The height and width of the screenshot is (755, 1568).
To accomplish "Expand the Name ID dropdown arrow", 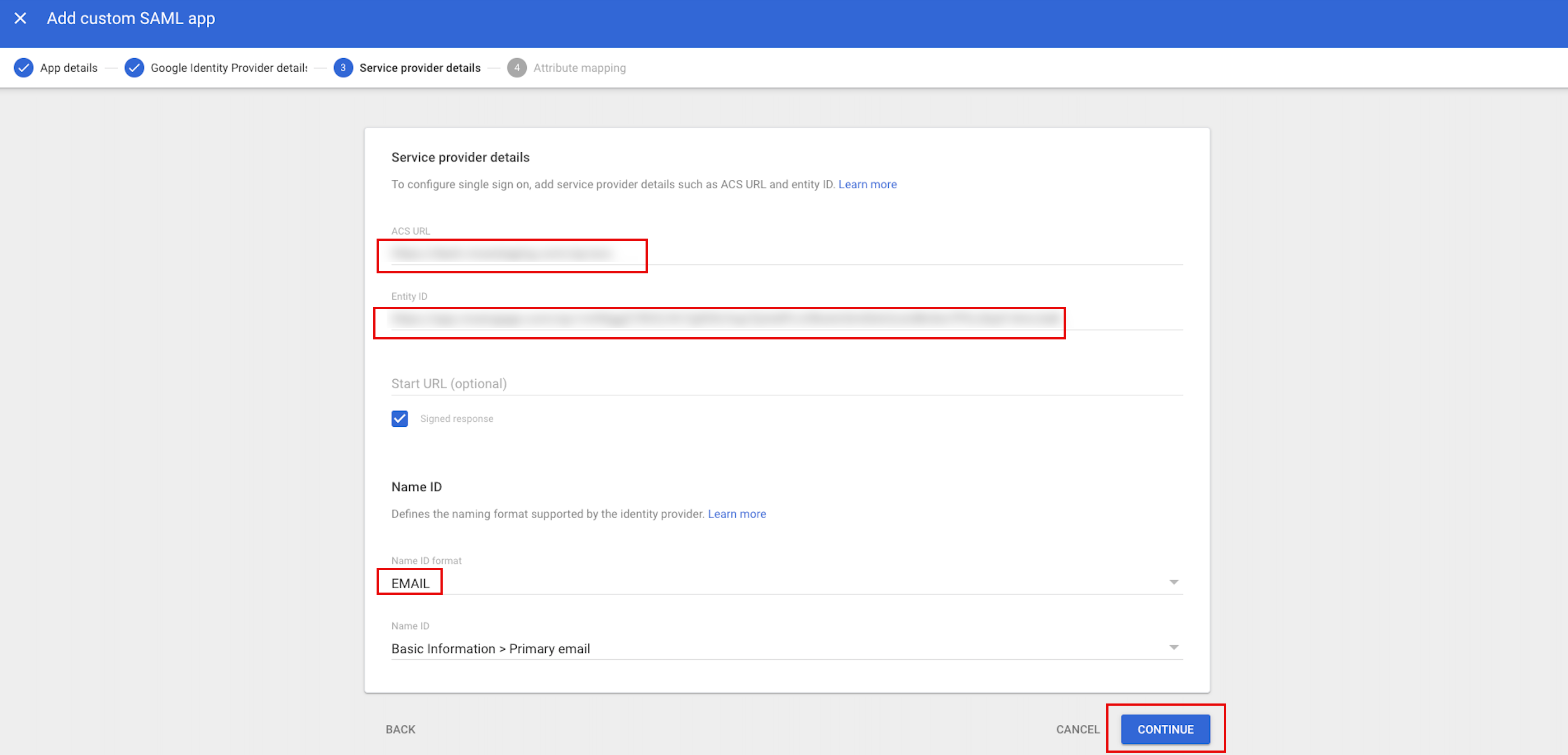I will [1173, 647].
